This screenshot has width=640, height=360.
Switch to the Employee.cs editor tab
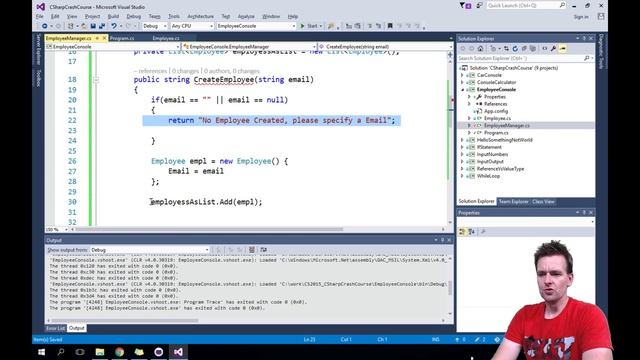pos(166,38)
